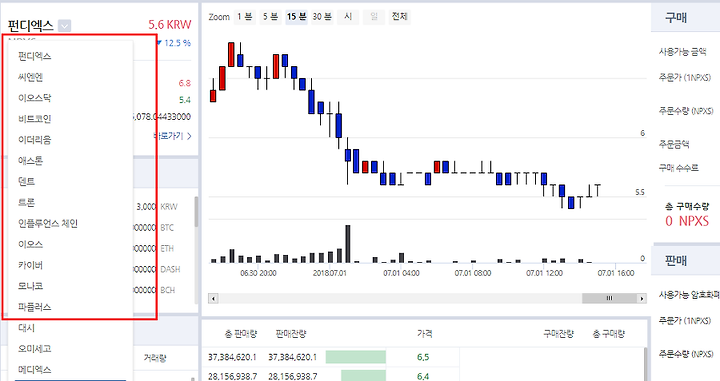This screenshot has width=720, height=381.
Task: Click the 가격 column header
Action: (424, 334)
